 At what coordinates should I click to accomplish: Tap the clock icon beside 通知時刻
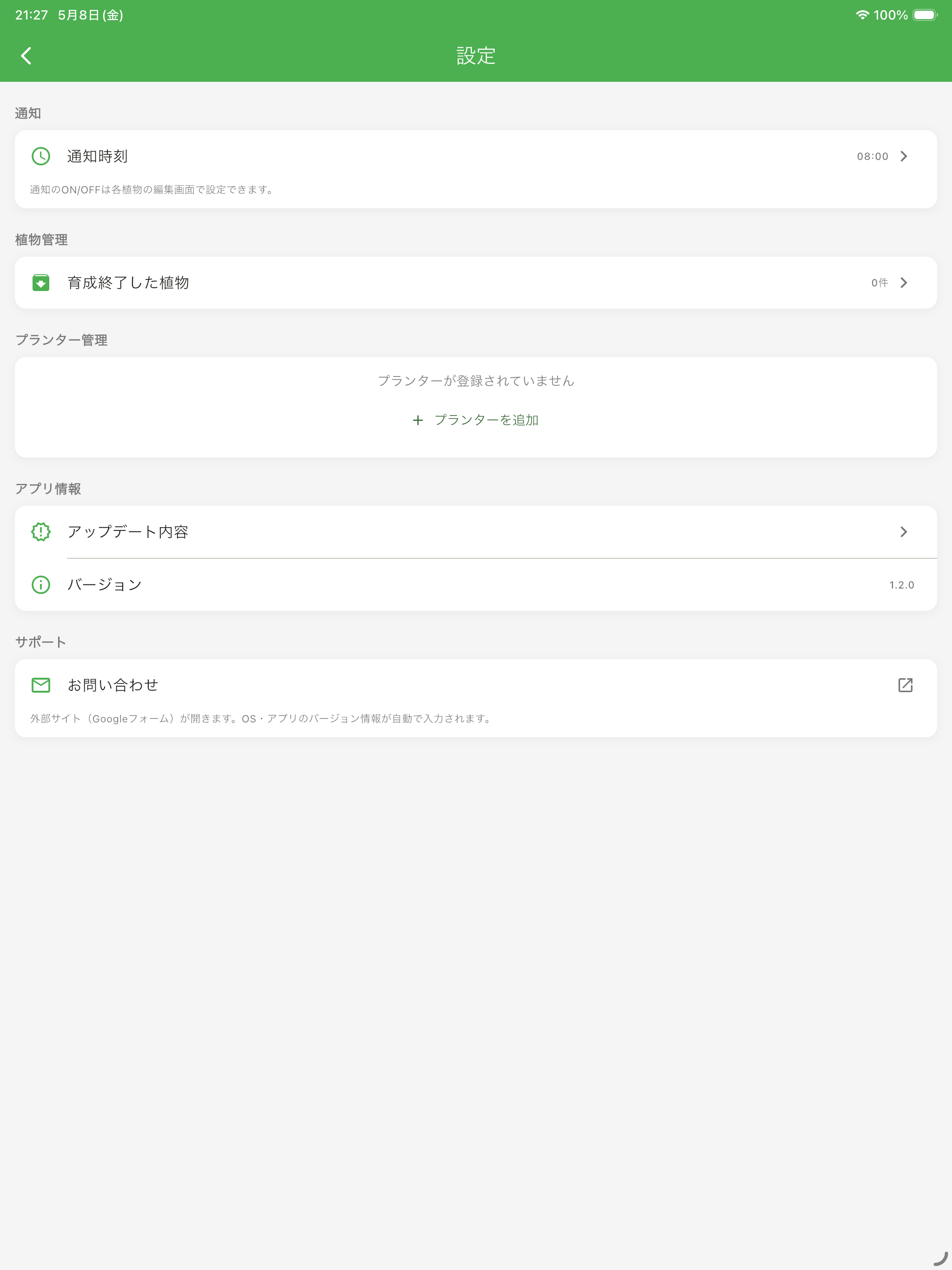(x=41, y=156)
